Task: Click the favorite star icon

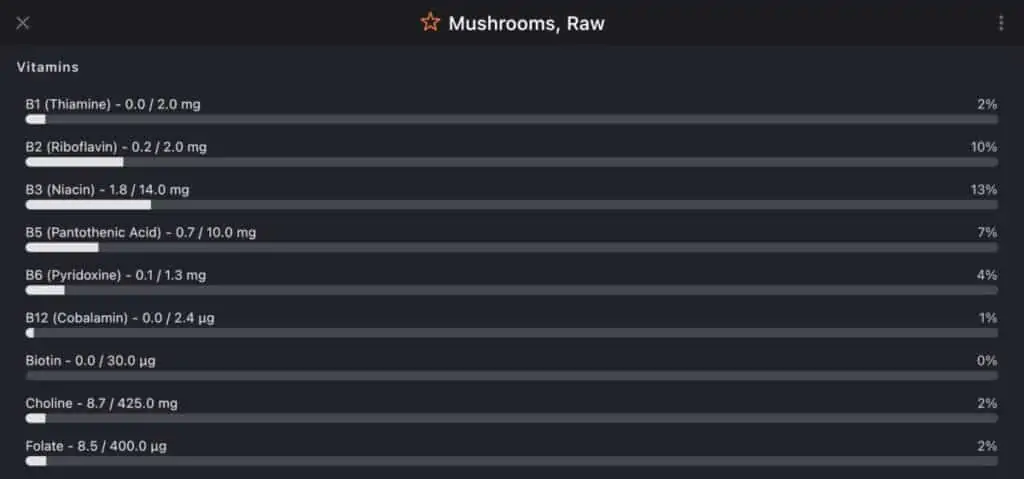Action: pos(430,22)
